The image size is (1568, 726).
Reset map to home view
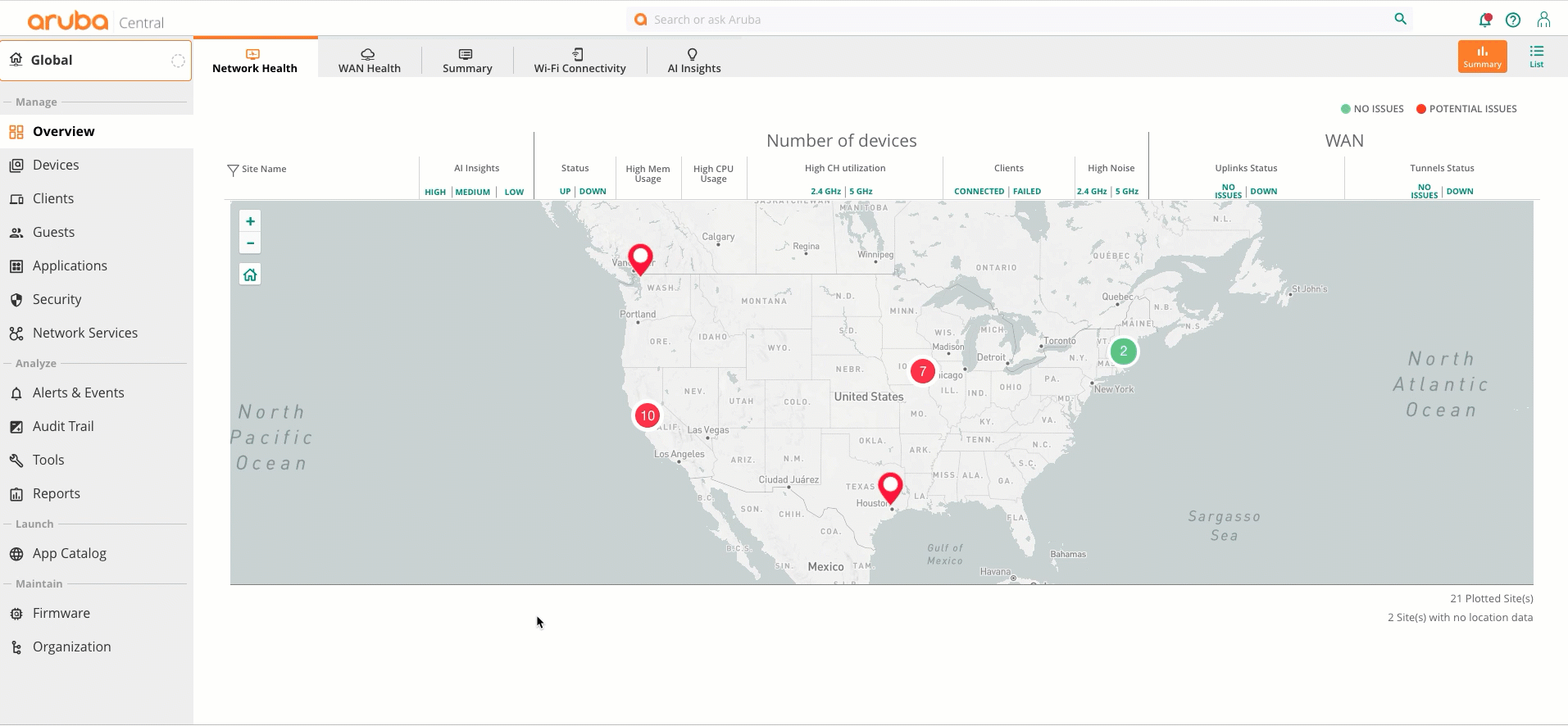[250, 275]
